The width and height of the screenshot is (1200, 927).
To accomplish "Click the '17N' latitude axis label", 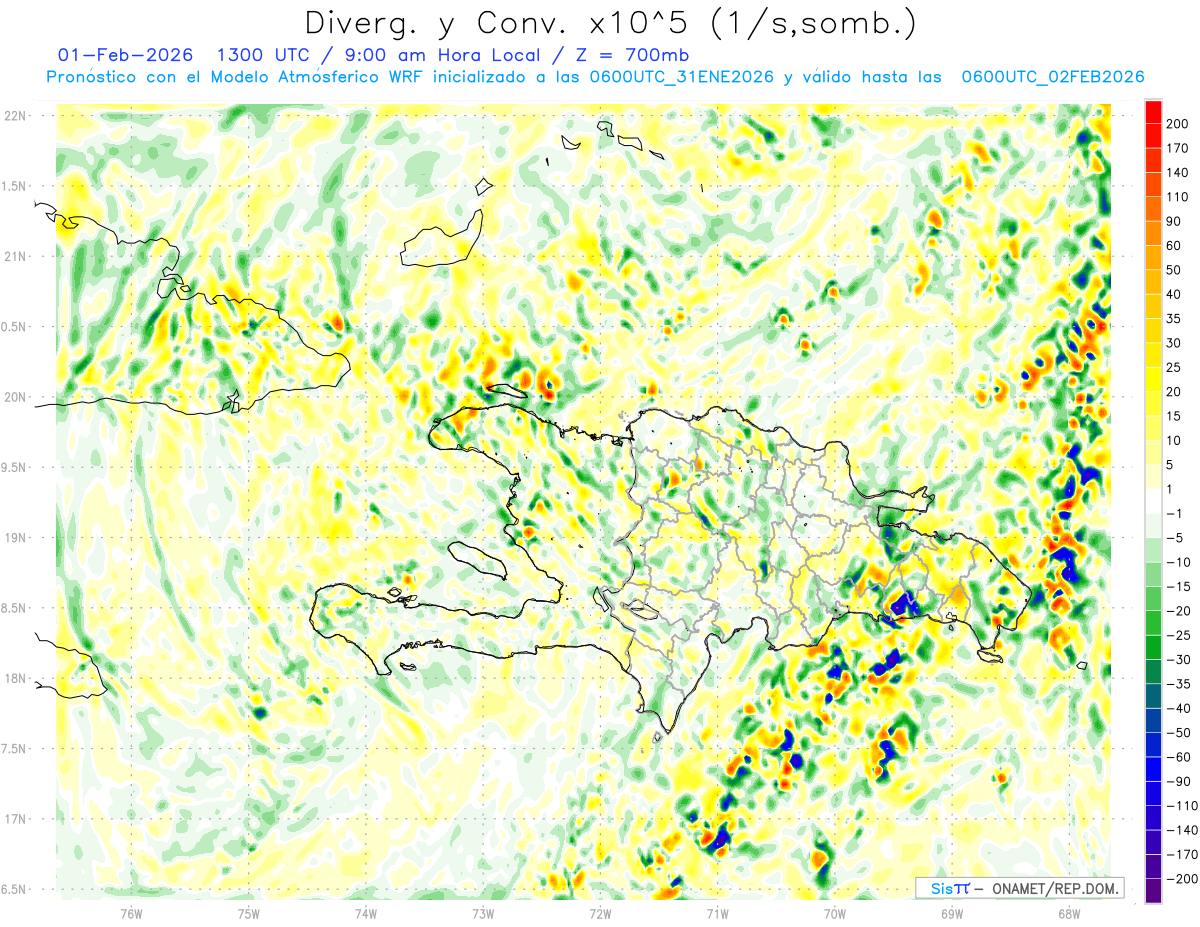I will [x=16, y=819].
